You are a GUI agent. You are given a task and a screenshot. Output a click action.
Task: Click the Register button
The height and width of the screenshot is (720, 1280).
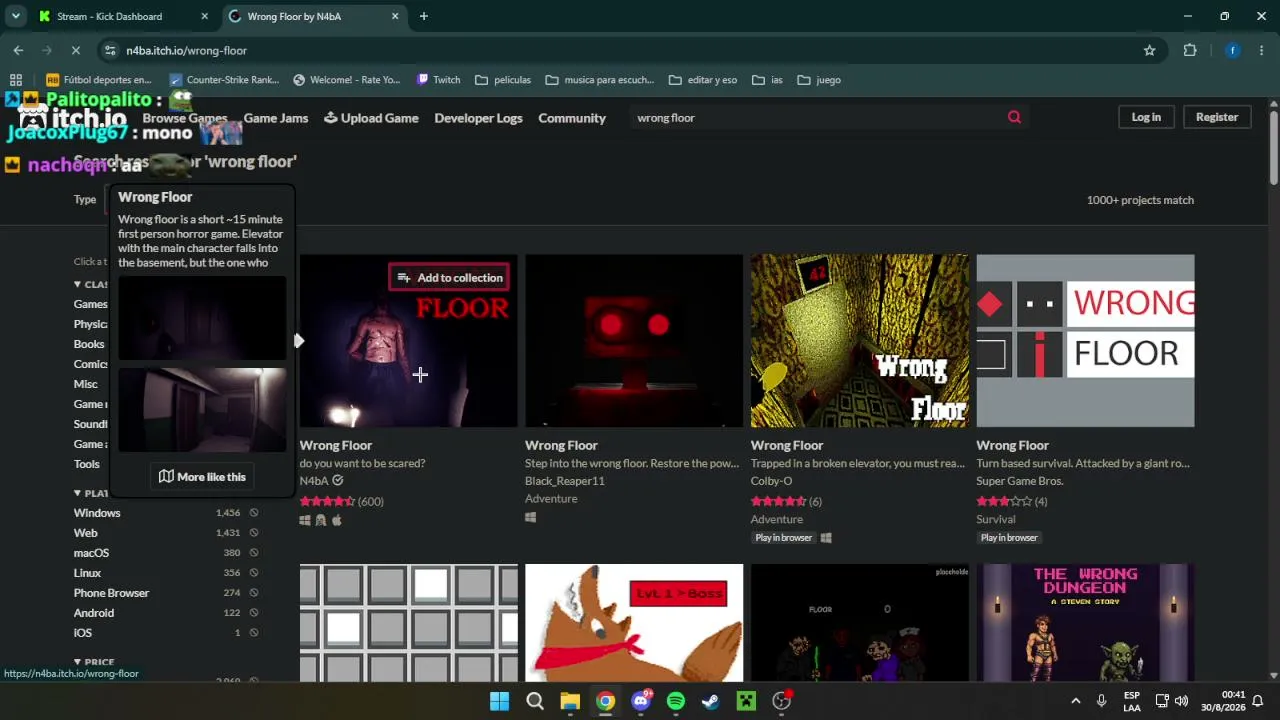click(1217, 117)
